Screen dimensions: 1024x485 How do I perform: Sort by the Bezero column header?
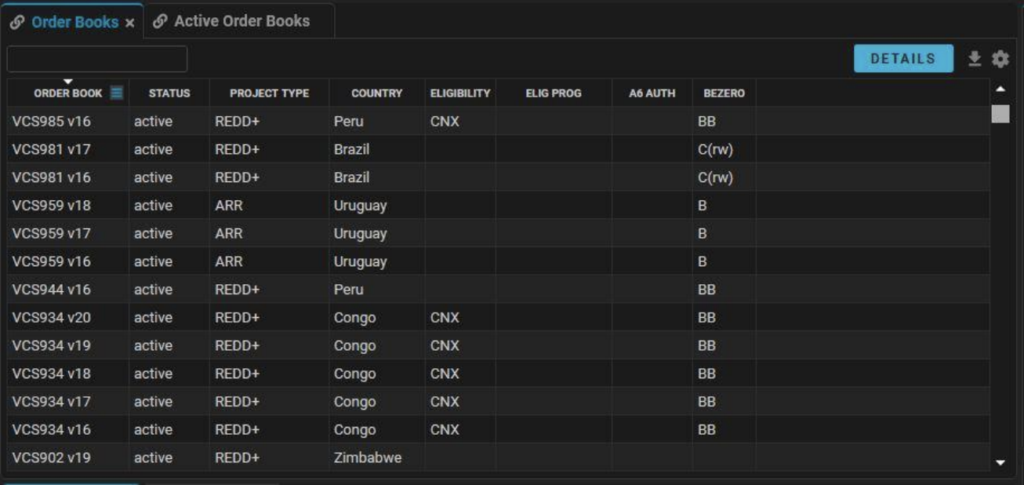pos(724,93)
